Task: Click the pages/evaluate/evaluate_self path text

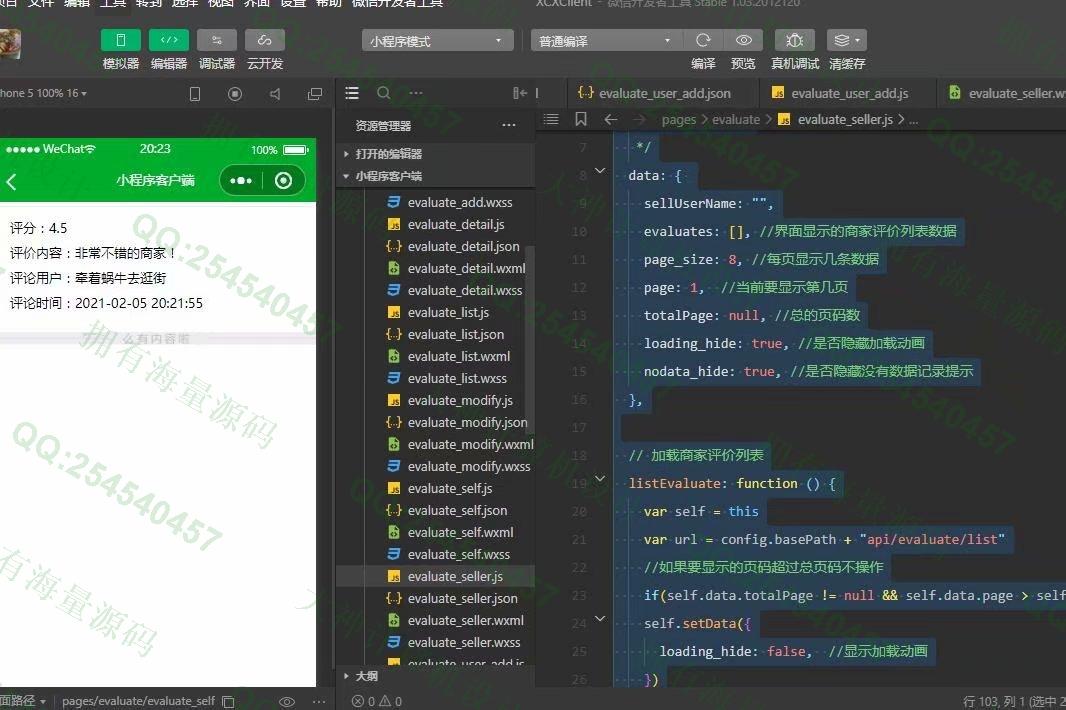Action: pos(138,701)
